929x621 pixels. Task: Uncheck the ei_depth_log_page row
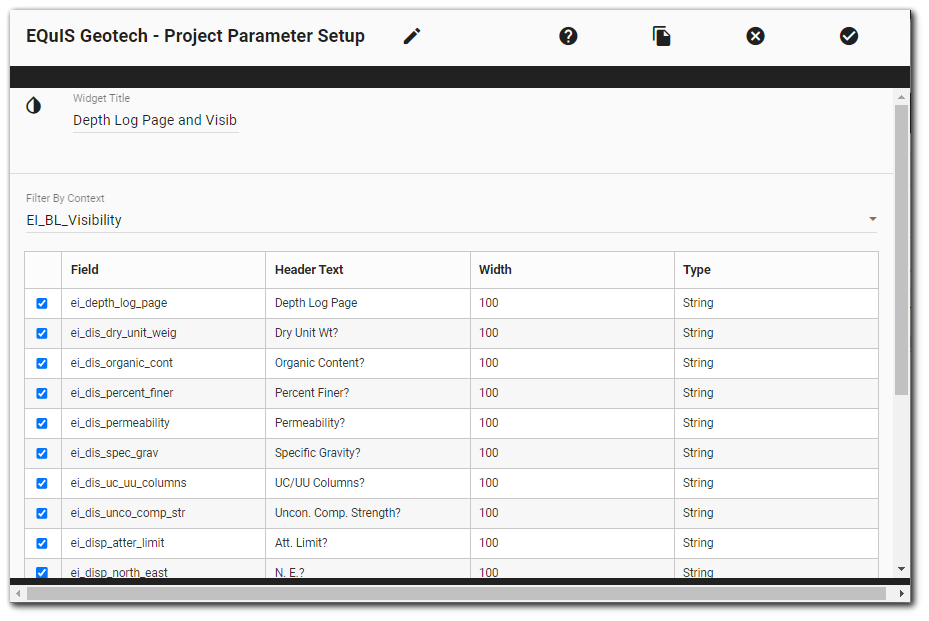point(41,303)
